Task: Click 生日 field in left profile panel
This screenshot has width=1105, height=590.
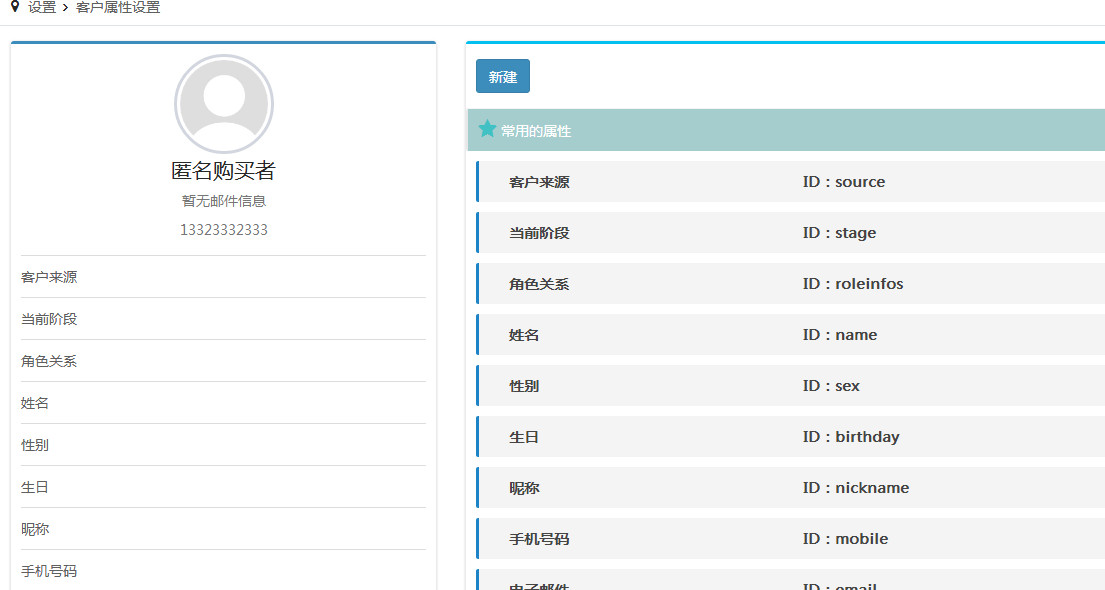Action: click(x=35, y=487)
